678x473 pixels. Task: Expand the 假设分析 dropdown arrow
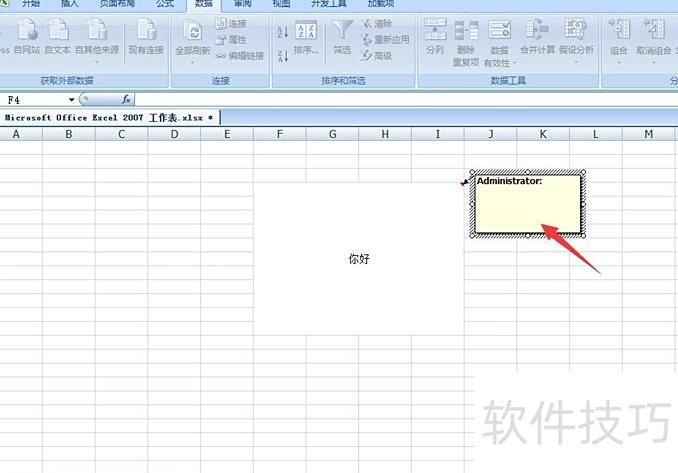[576, 62]
